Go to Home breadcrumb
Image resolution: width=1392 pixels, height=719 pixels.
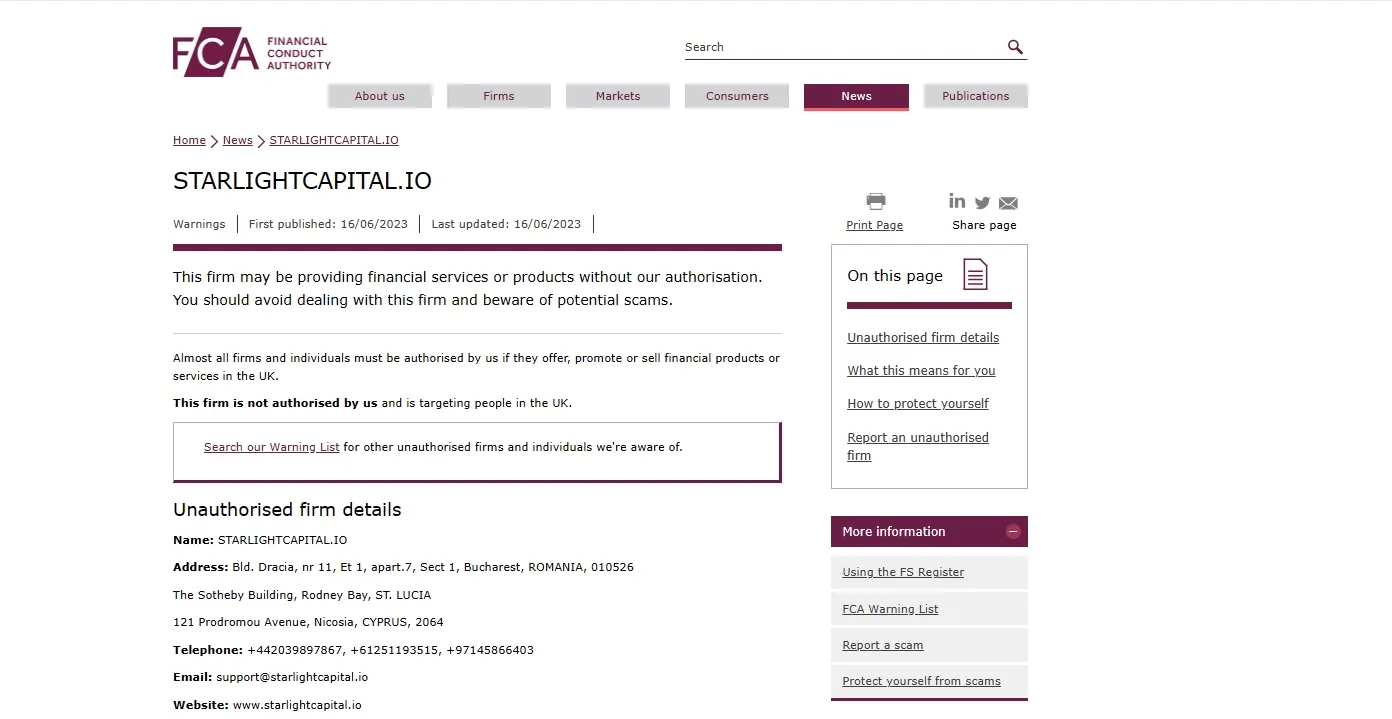point(189,140)
